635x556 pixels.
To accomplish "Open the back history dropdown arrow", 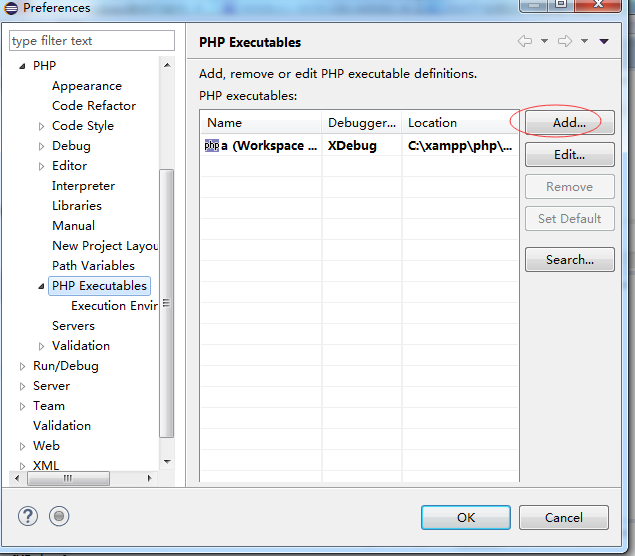I will 544,41.
